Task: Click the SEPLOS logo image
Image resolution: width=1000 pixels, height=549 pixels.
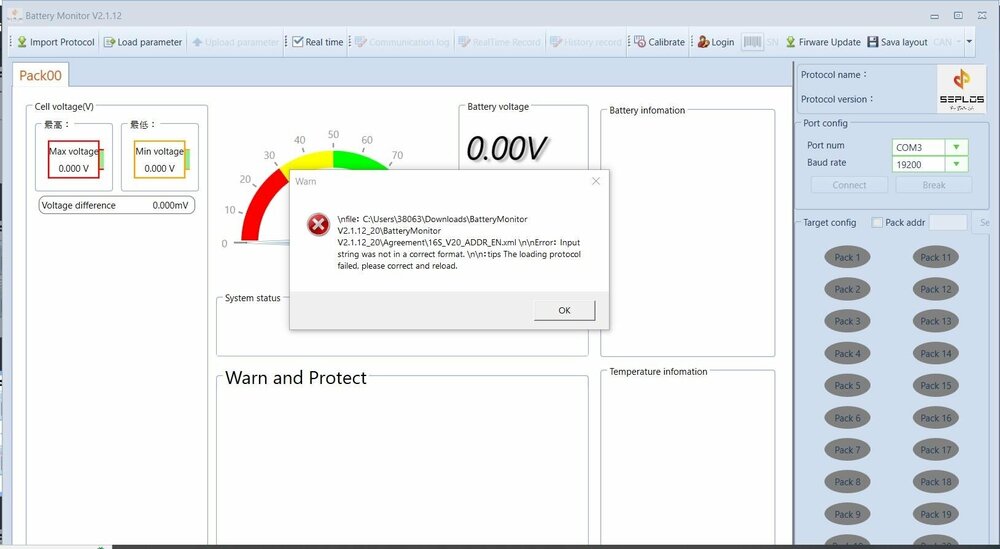Action: pyautogui.click(x=961, y=89)
